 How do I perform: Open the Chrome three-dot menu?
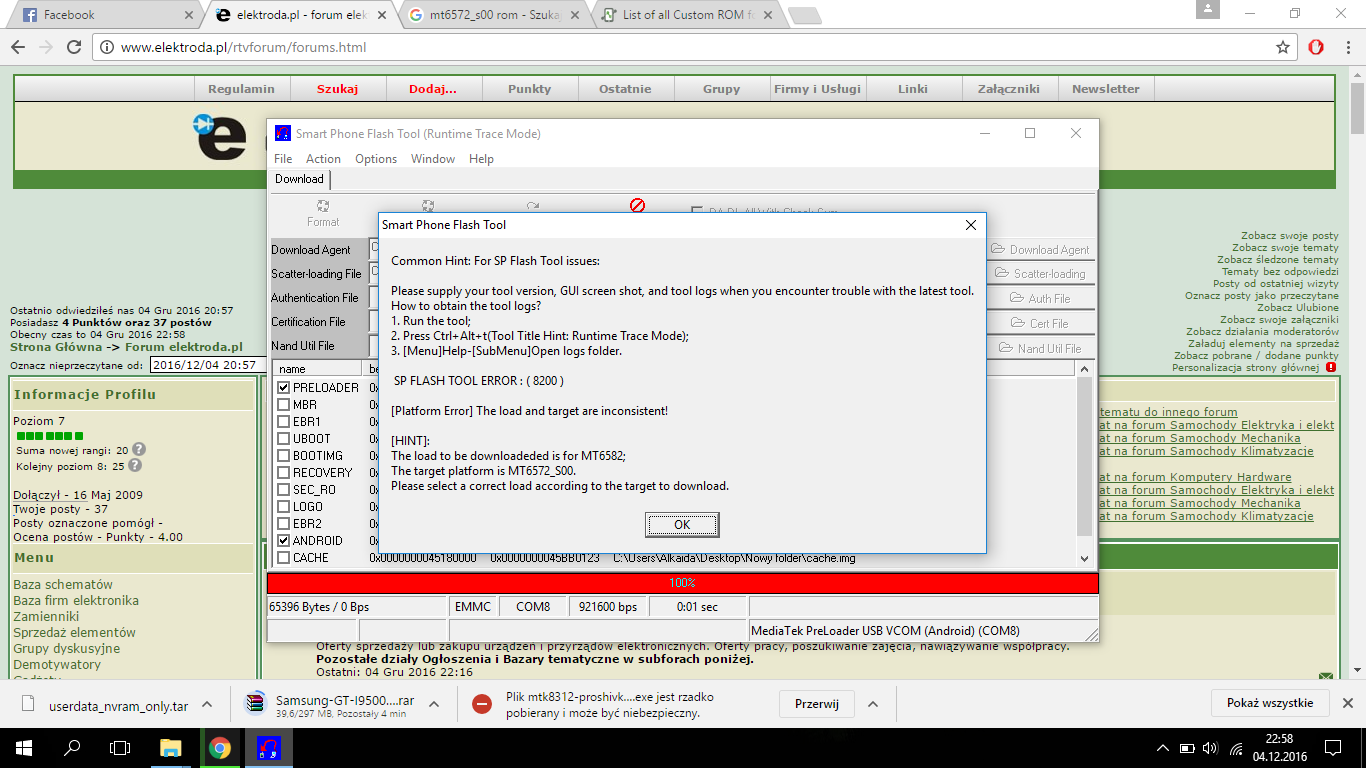coord(1346,47)
